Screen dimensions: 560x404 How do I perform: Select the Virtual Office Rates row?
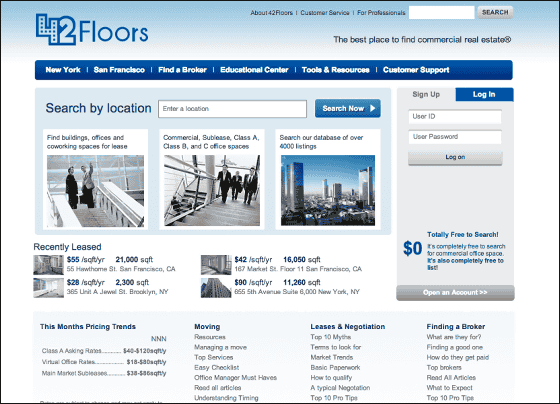pos(104,362)
